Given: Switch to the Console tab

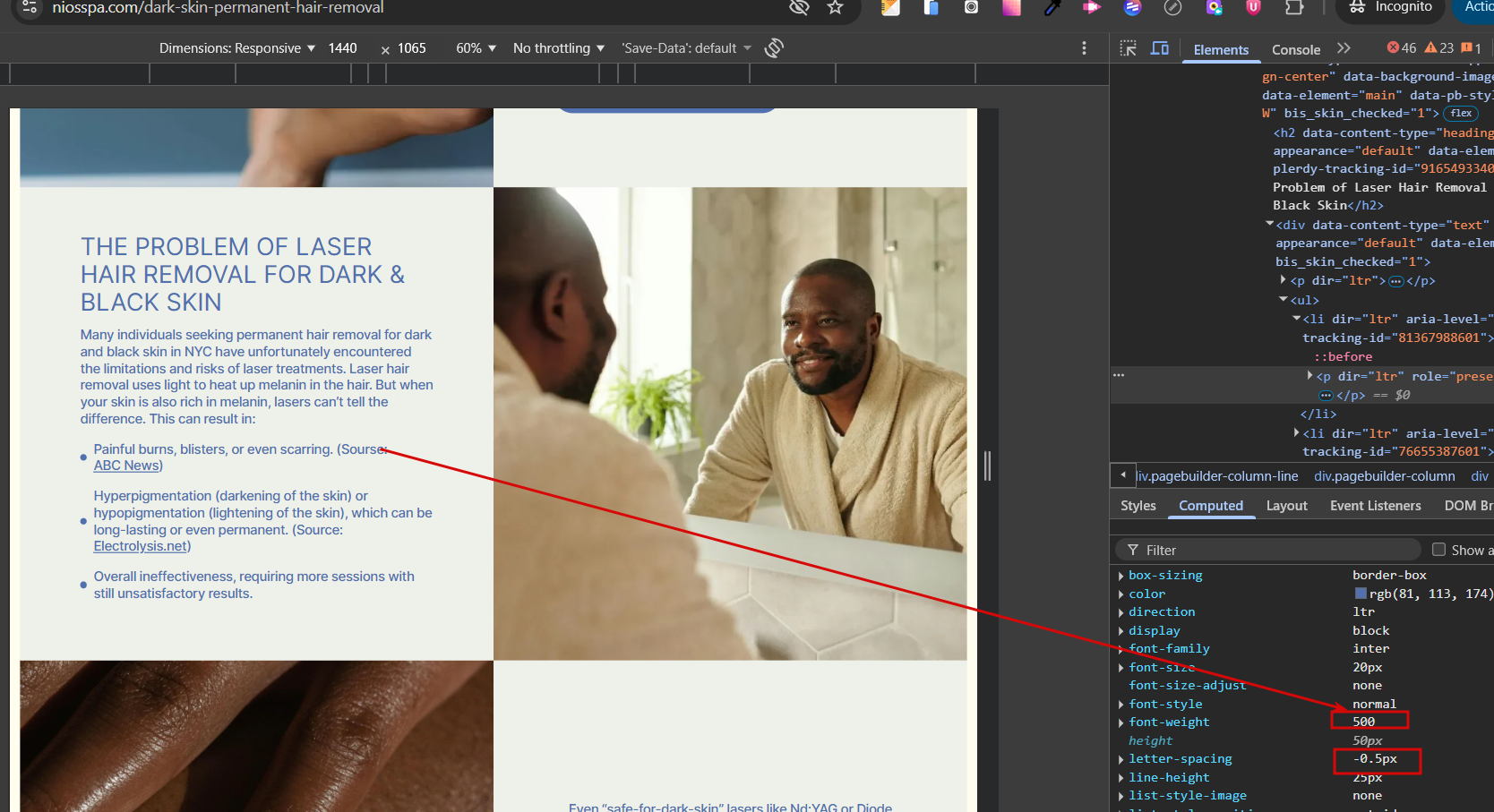Looking at the screenshot, I should click(1295, 50).
